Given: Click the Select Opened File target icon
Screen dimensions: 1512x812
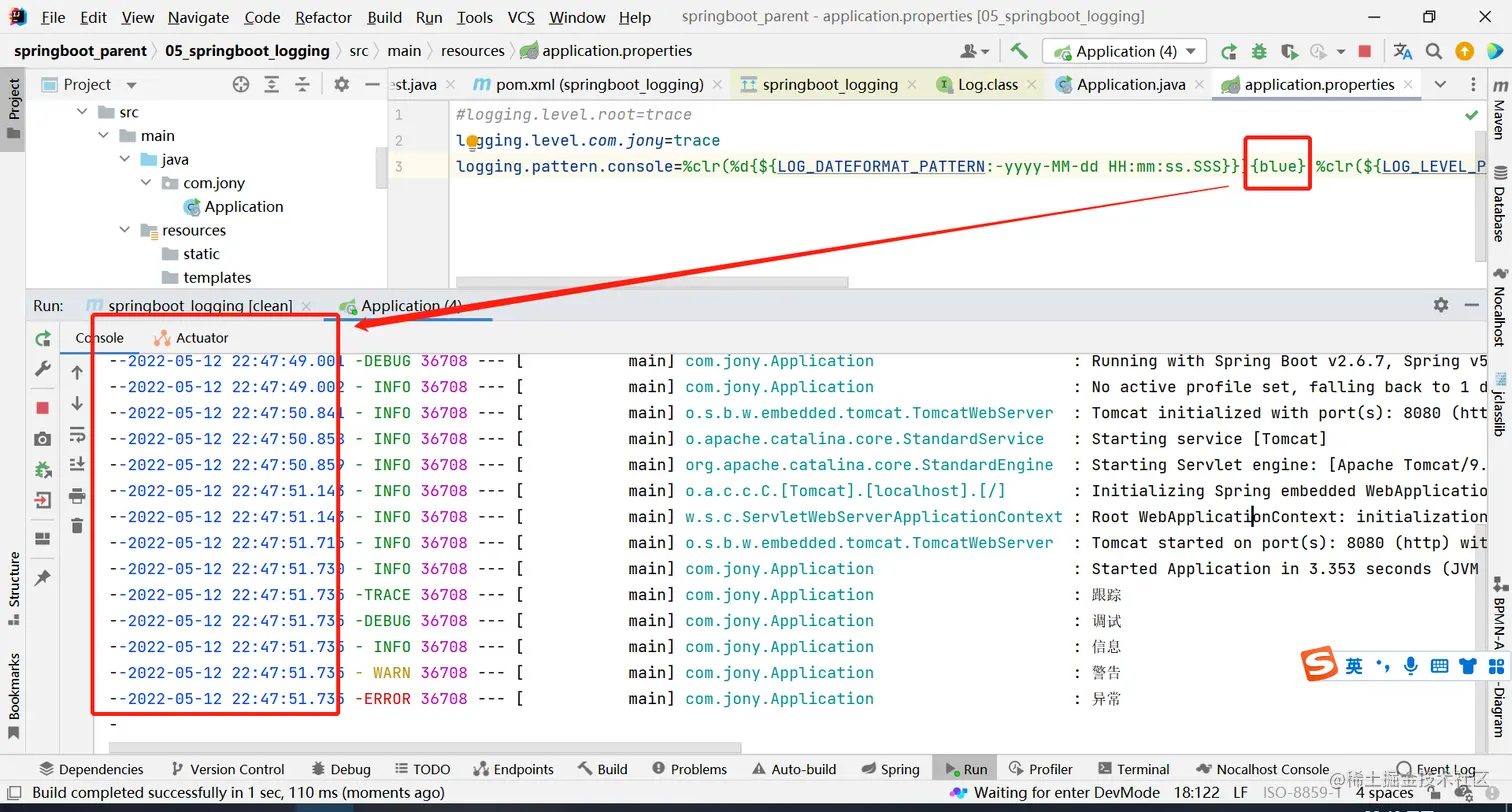Looking at the screenshot, I should click(240, 85).
